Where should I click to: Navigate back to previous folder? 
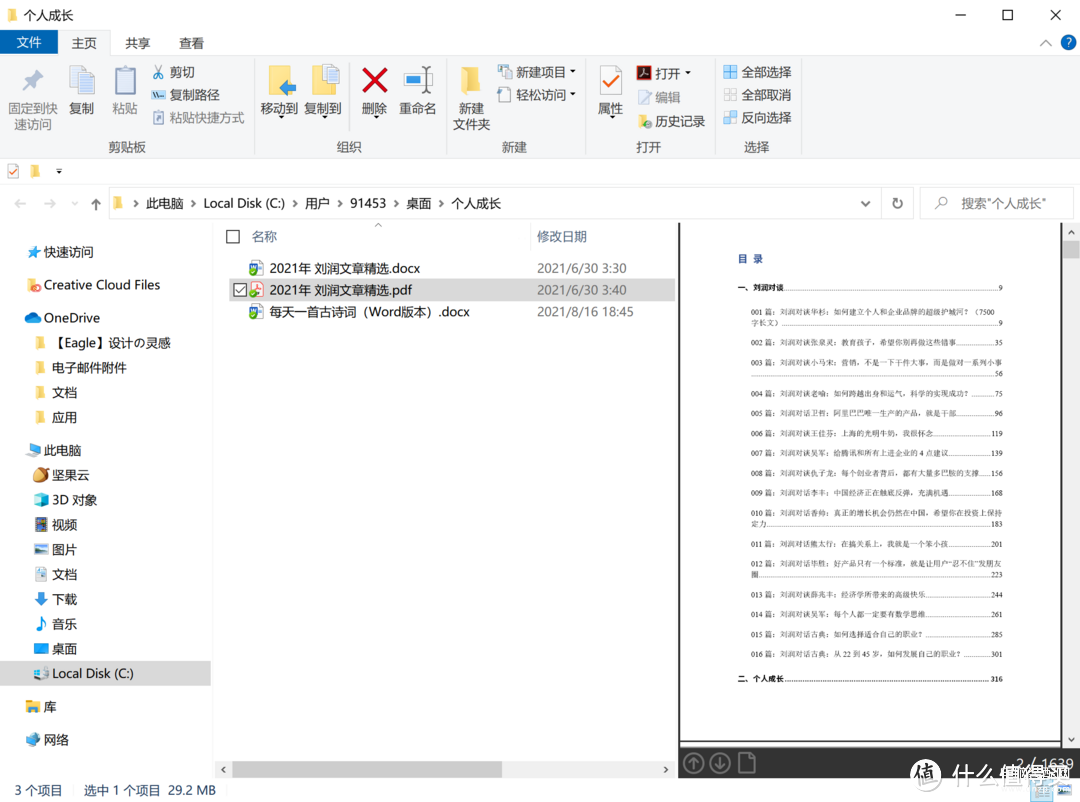coord(21,204)
